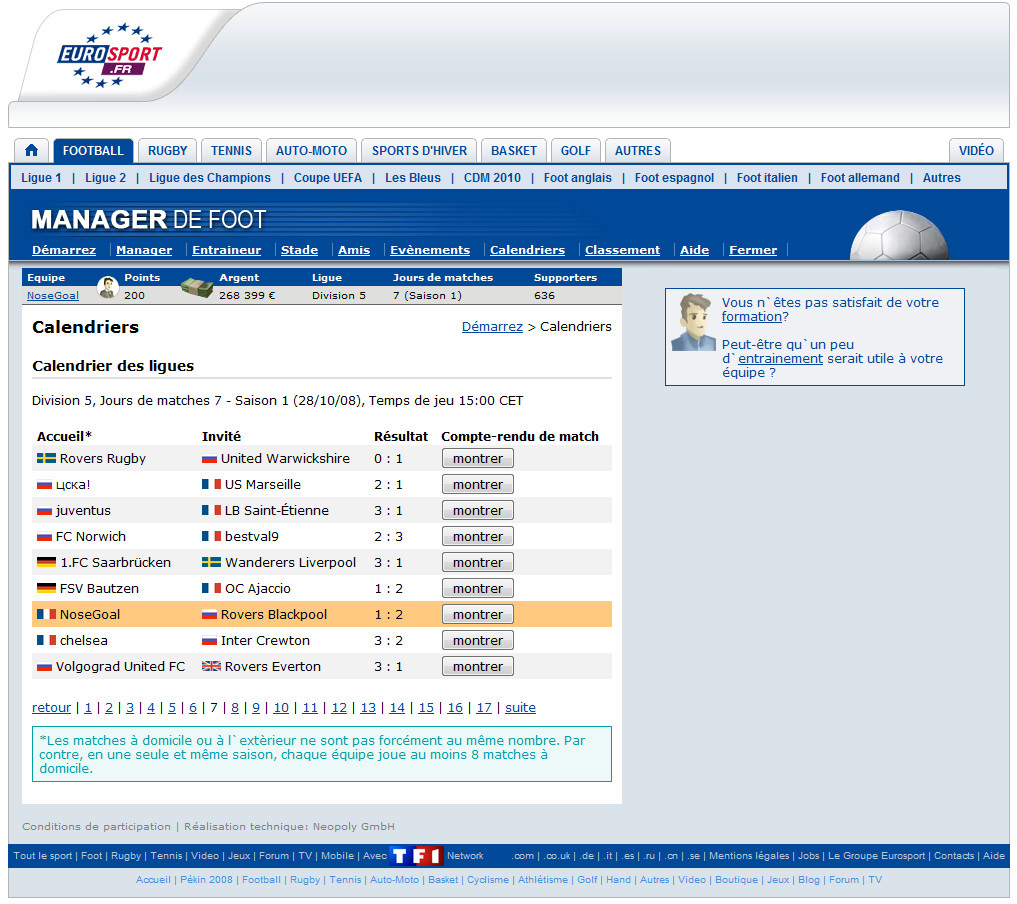Show match report for 1.FC Saarbrücken match

coord(477,562)
